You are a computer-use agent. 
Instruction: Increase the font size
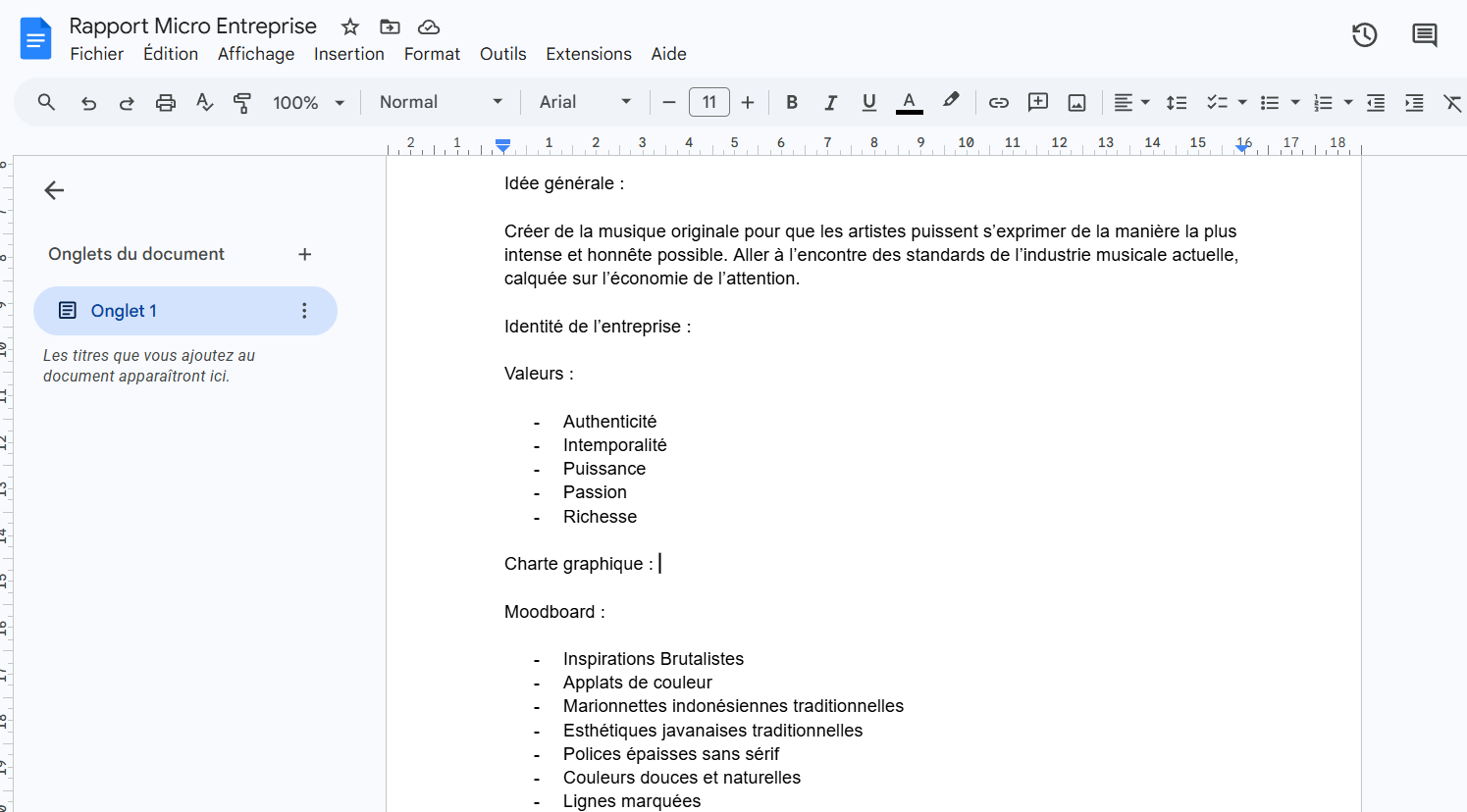tap(748, 102)
